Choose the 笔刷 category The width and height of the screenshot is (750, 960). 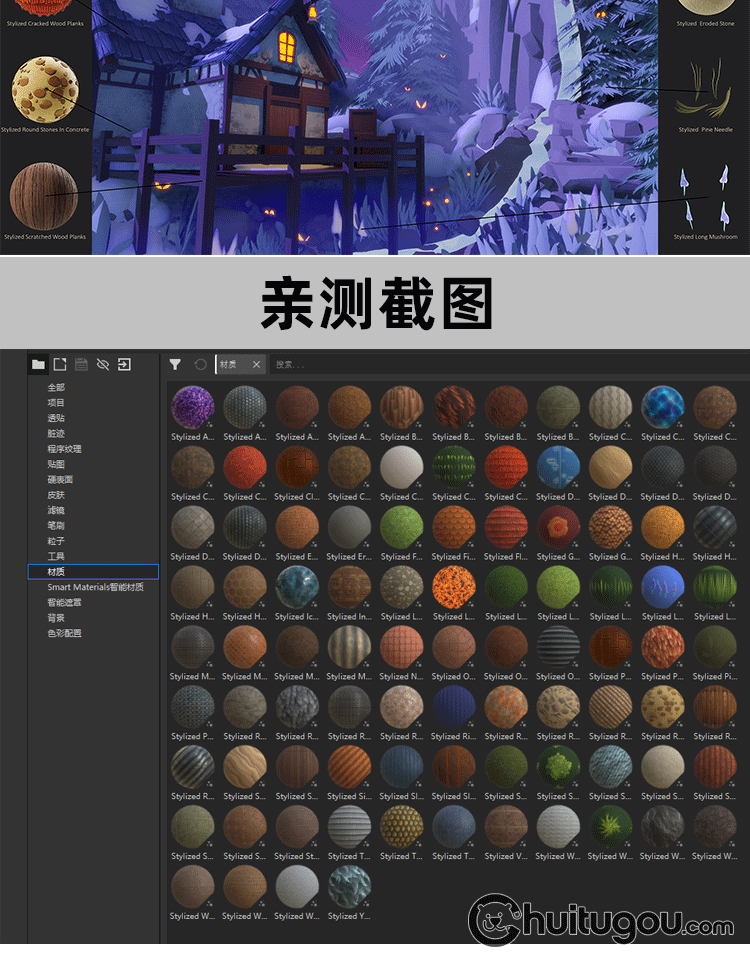[x=56, y=526]
